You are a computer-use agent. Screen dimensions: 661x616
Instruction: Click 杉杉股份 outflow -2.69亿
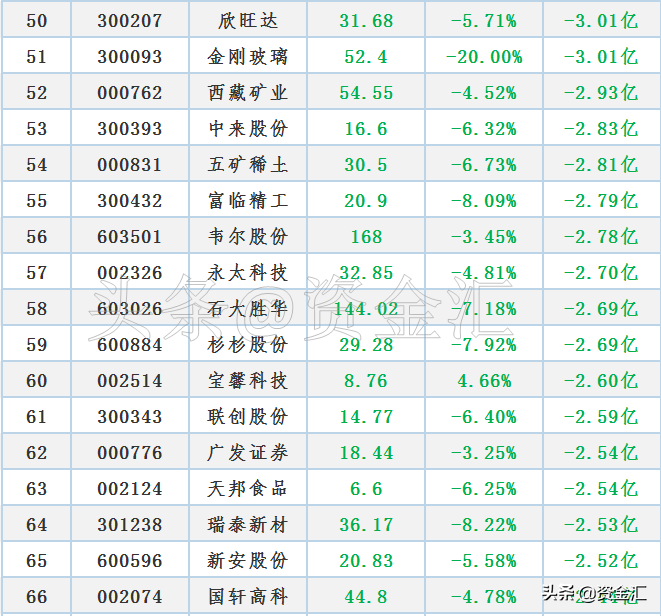coord(602,344)
